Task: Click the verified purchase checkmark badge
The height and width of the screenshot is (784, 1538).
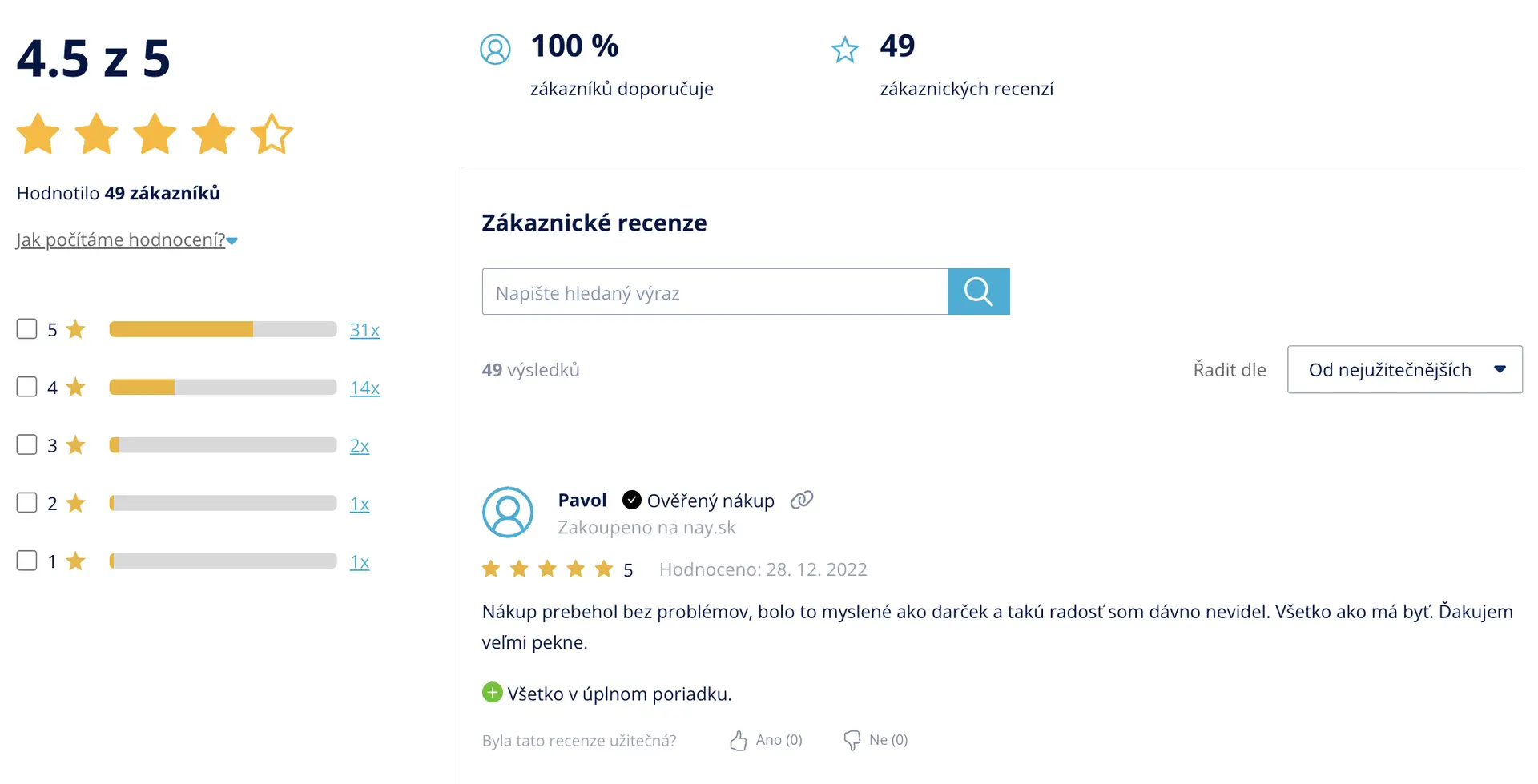Action: point(632,501)
